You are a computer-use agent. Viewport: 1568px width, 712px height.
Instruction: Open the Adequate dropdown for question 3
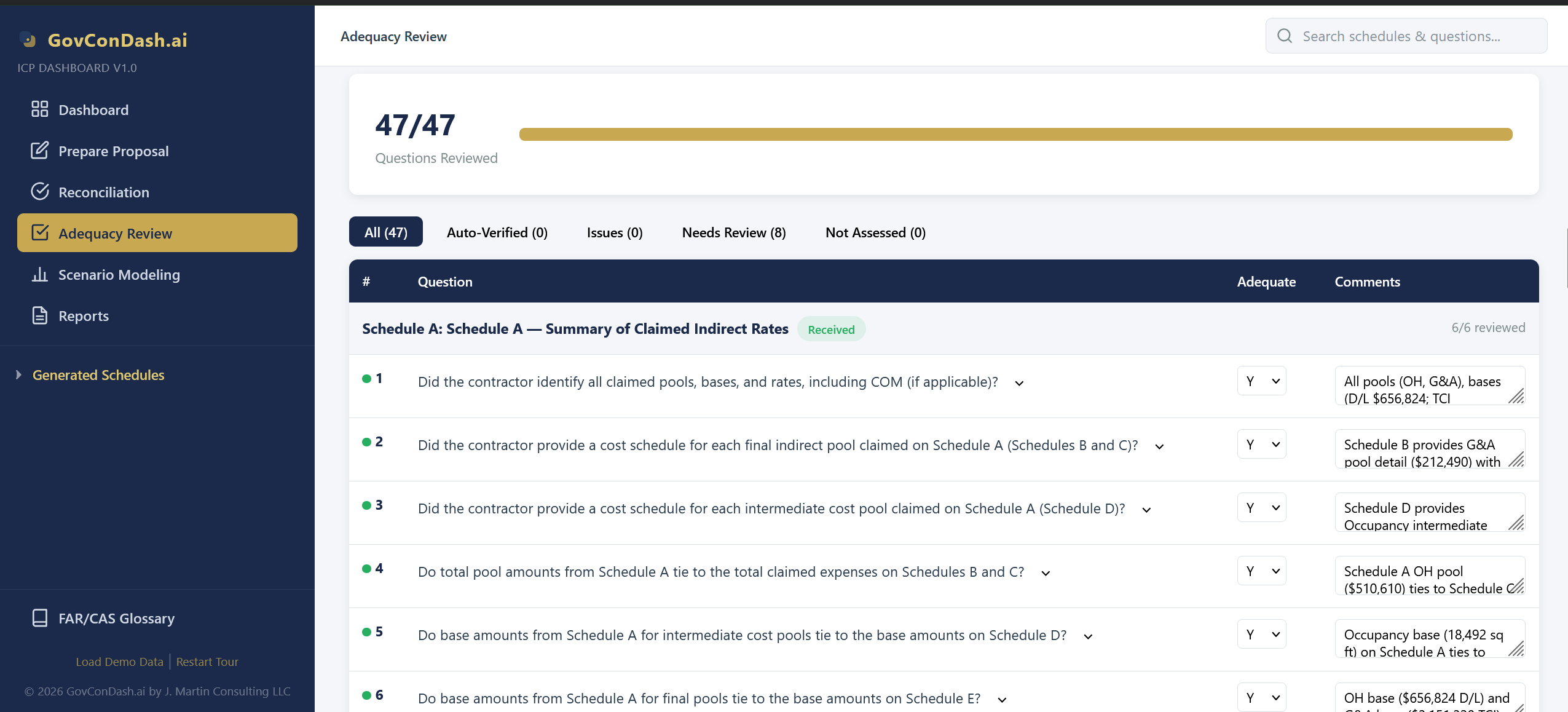coord(1261,508)
